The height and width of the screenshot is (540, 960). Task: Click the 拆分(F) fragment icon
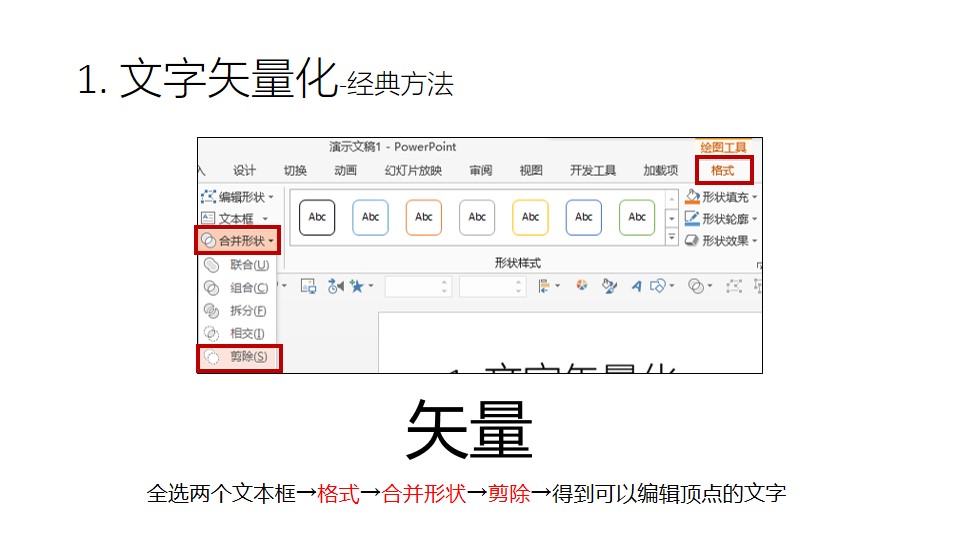click(212, 311)
